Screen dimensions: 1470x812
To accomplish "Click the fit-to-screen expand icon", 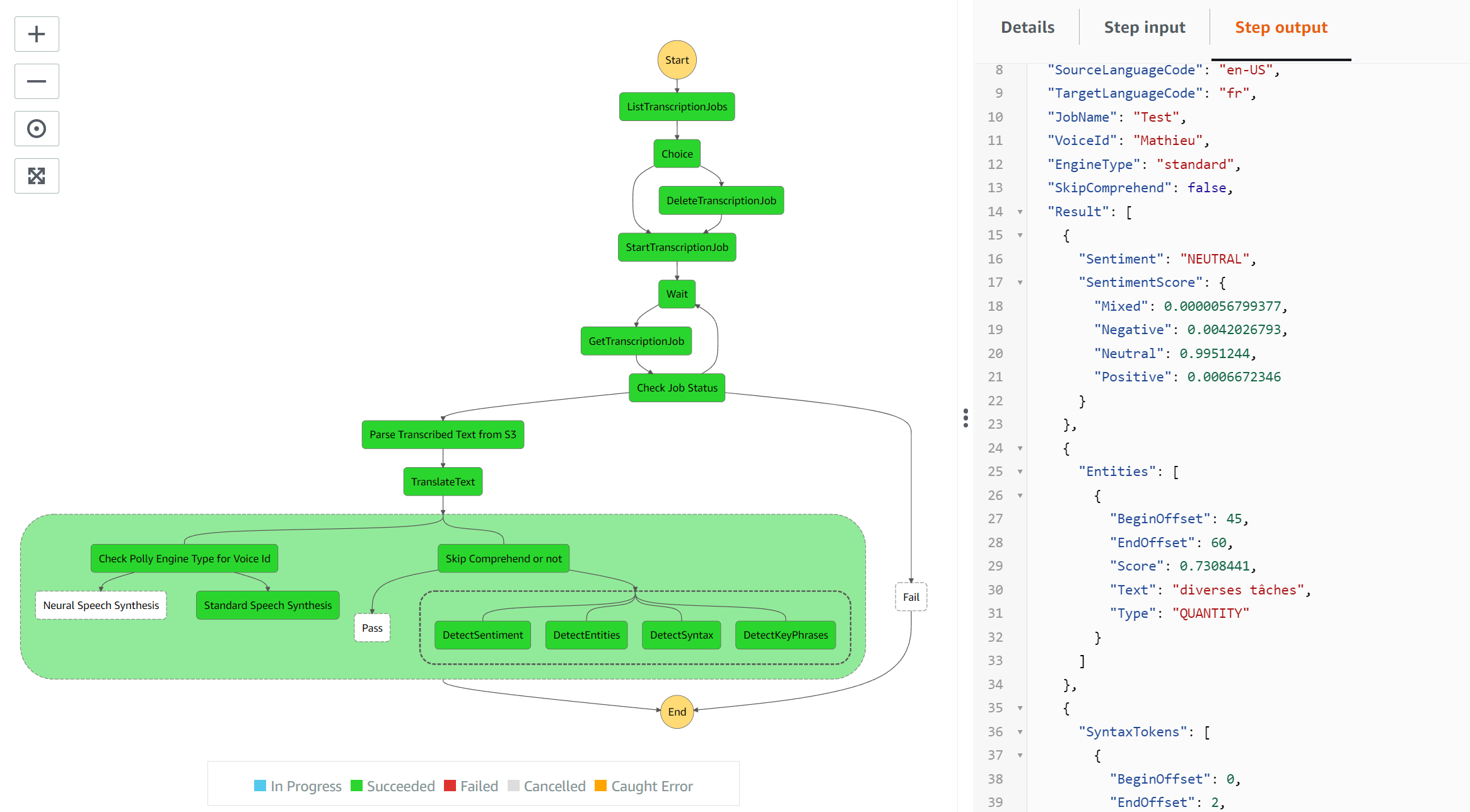I will (x=37, y=176).
